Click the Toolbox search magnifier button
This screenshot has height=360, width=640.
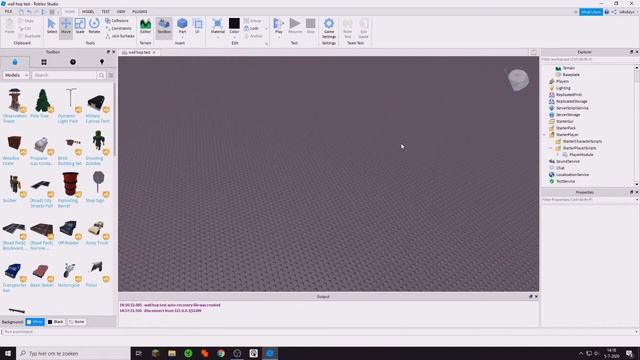(x=101, y=75)
